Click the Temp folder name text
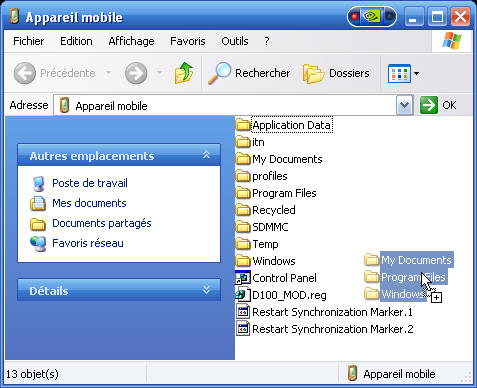 coord(265,244)
